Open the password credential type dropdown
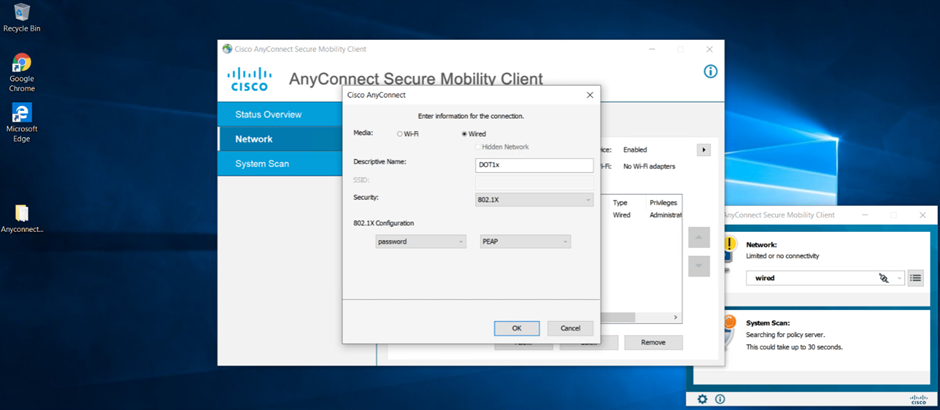Image resolution: width=940 pixels, height=410 pixels. point(420,242)
